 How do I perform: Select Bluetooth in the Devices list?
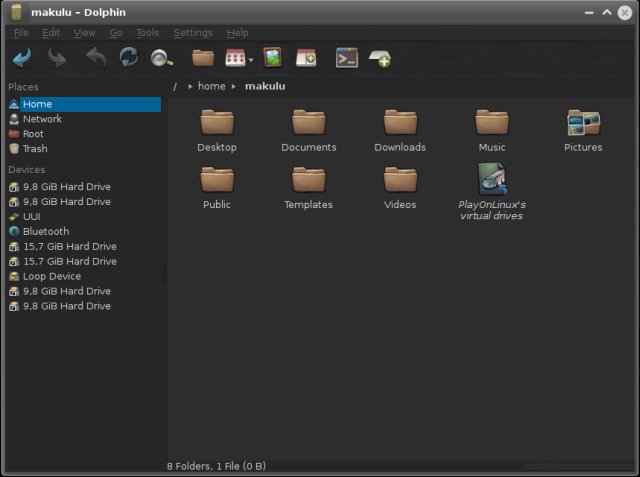tap(46, 231)
